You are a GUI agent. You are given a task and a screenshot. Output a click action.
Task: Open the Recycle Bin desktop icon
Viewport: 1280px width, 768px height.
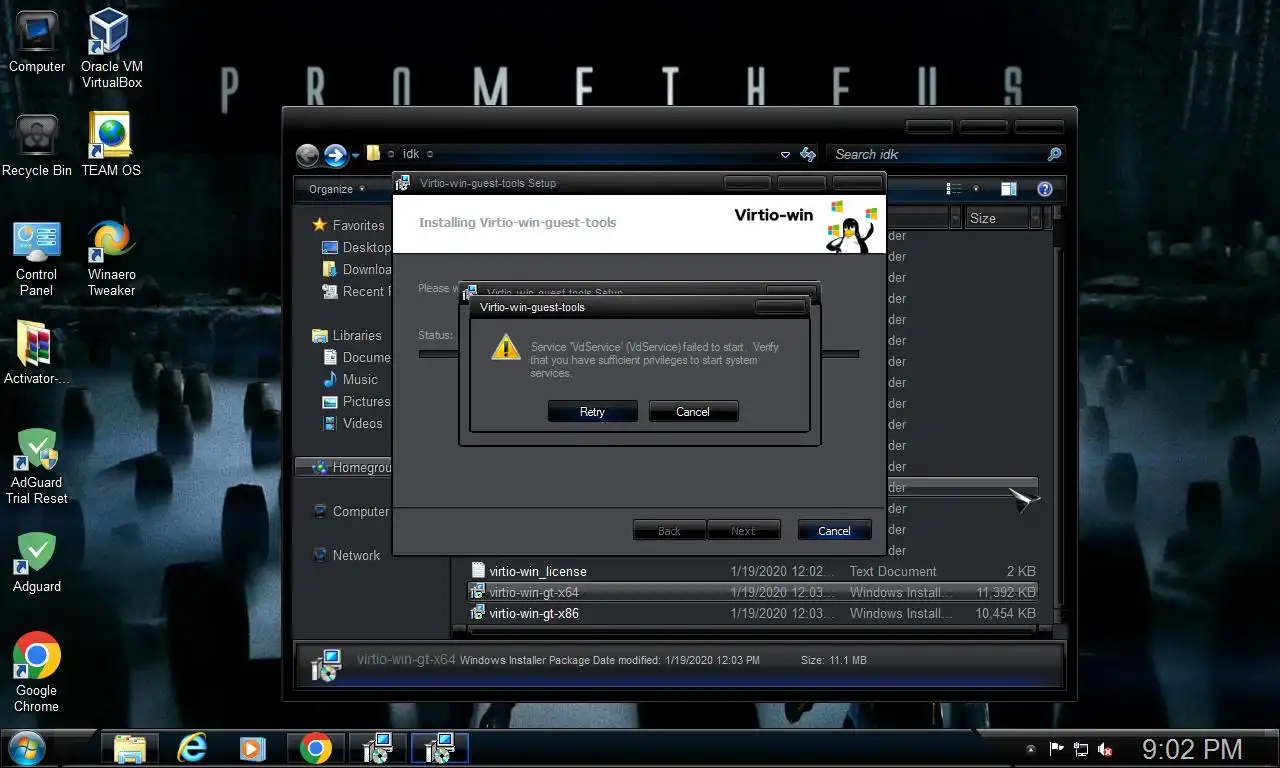click(37, 145)
